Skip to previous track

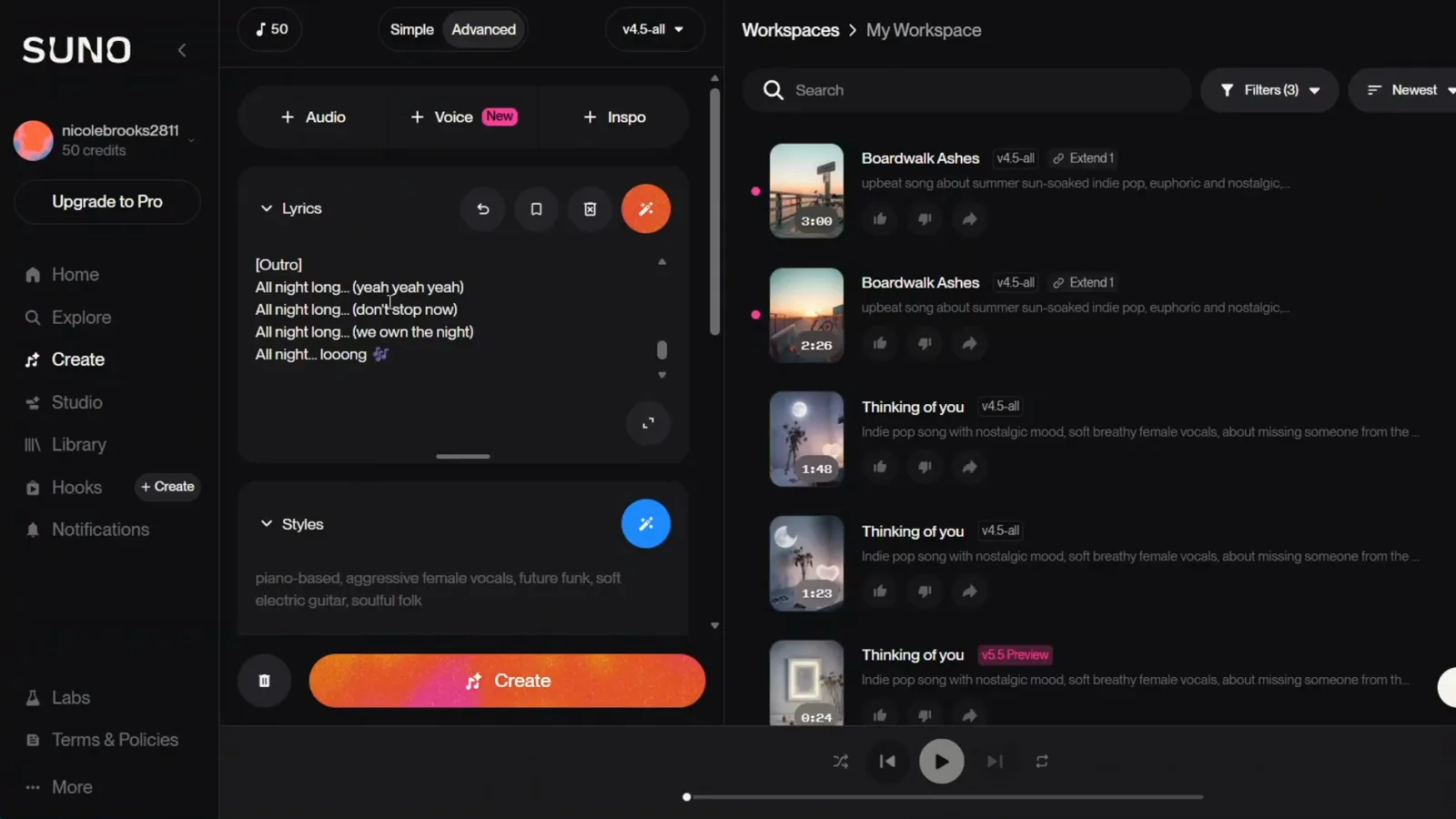point(887,762)
